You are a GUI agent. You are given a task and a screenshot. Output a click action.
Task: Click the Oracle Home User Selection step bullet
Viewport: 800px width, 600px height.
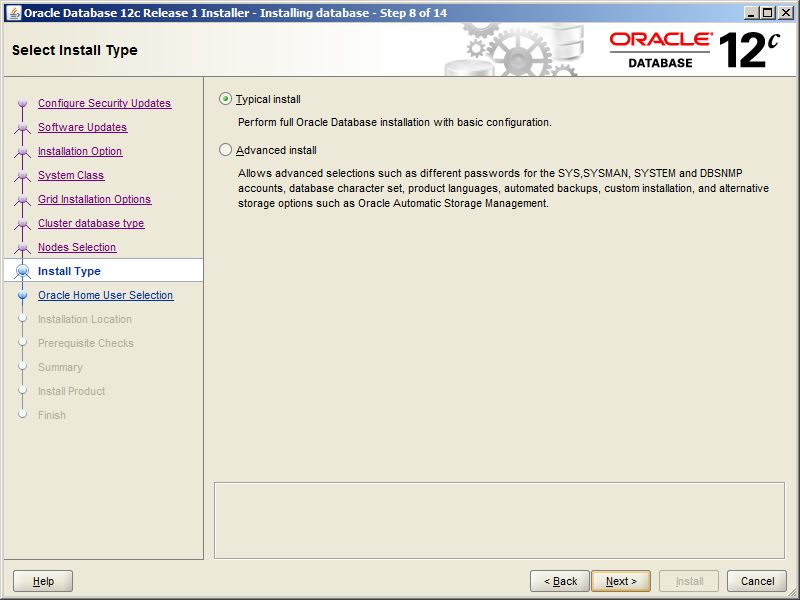pyautogui.click(x=22, y=295)
